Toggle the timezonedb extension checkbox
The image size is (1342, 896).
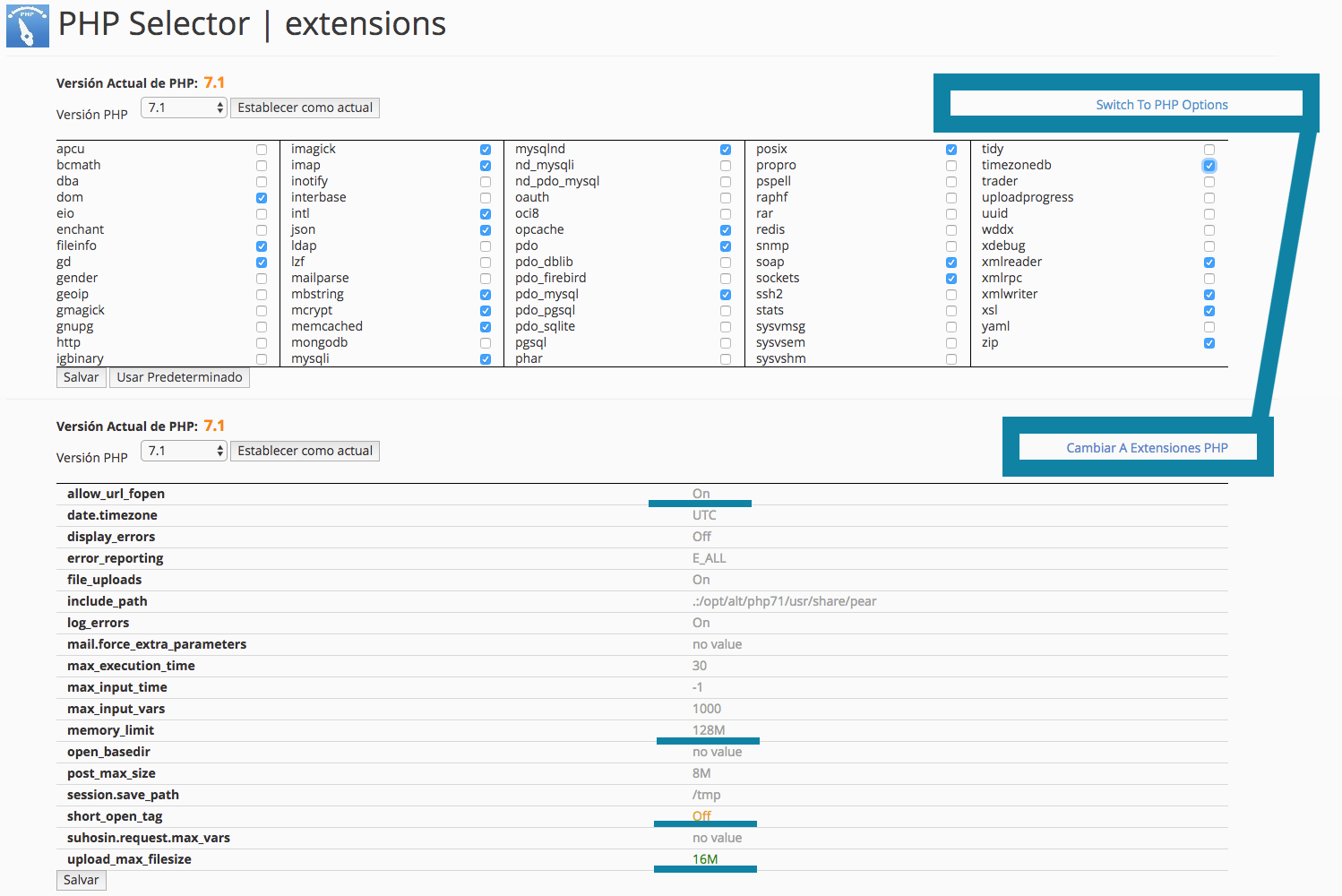(x=1209, y=166)
